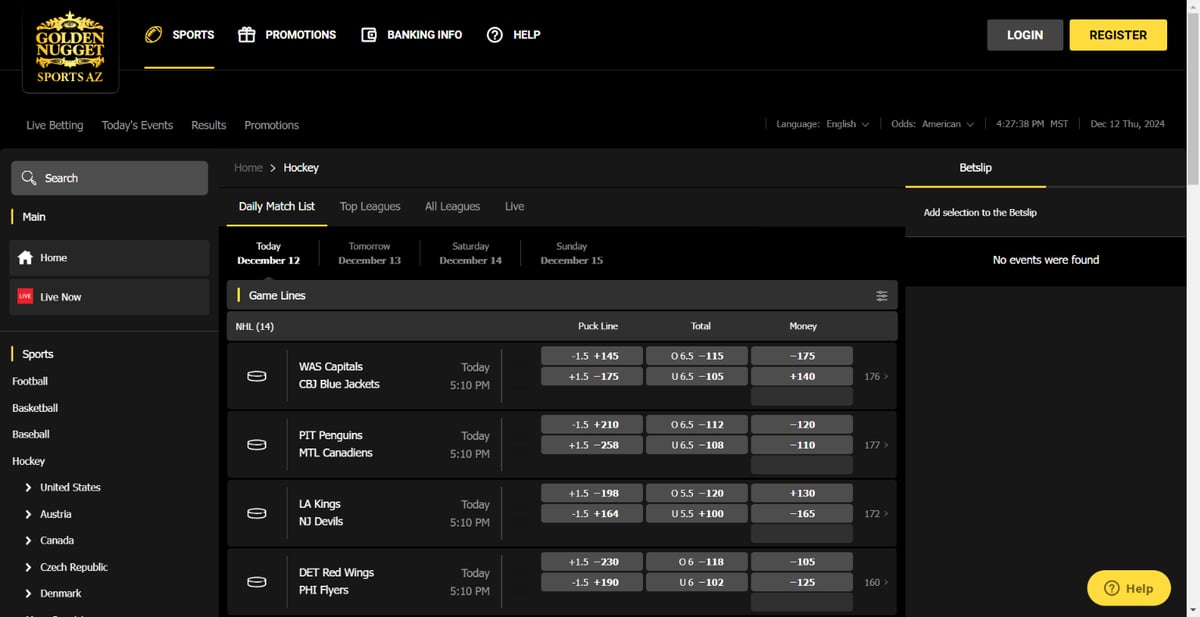Open Live Now in sidebar

click(110, 297)
